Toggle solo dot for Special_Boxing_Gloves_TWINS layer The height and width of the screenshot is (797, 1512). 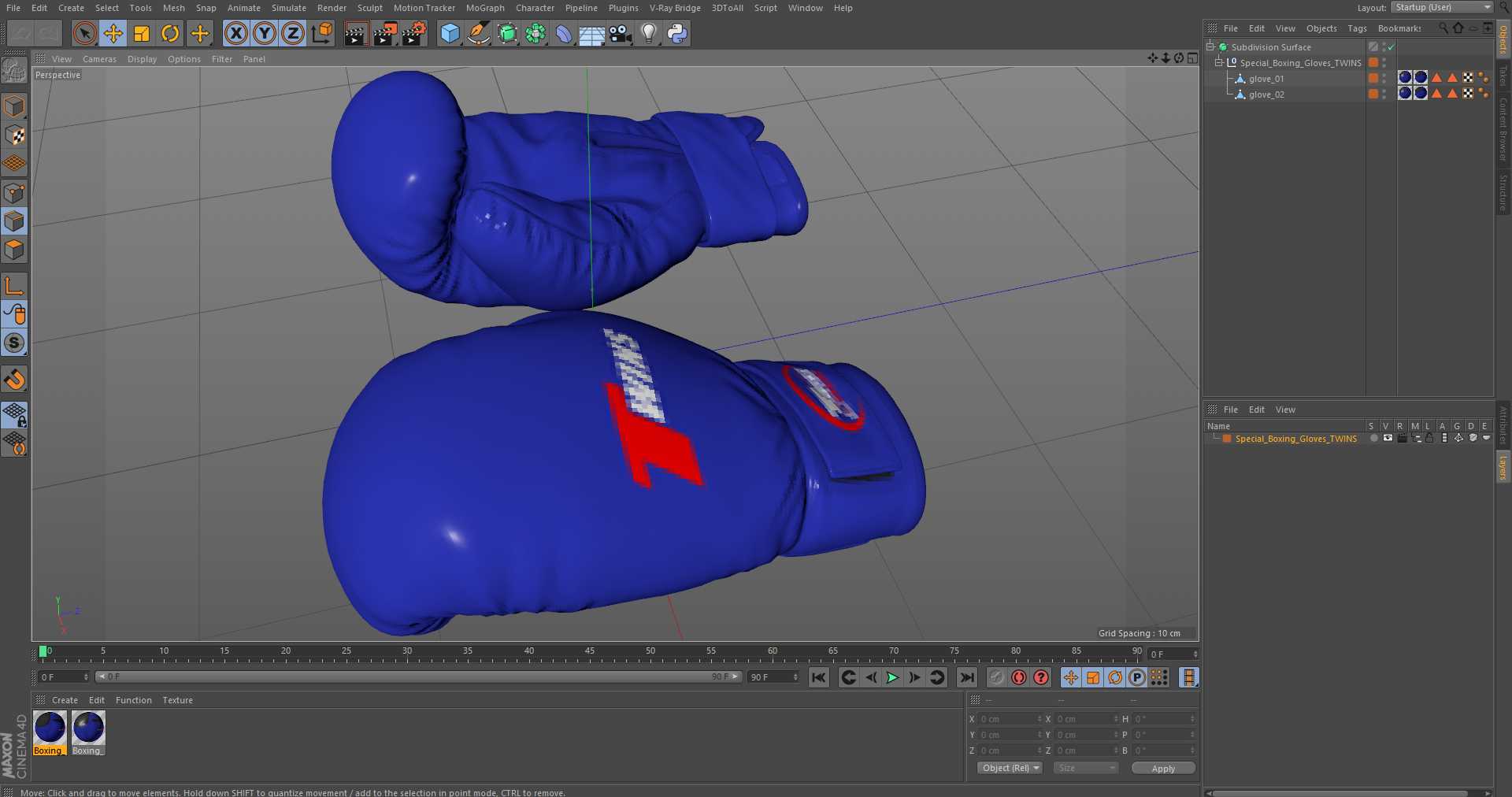[1373, 438]
